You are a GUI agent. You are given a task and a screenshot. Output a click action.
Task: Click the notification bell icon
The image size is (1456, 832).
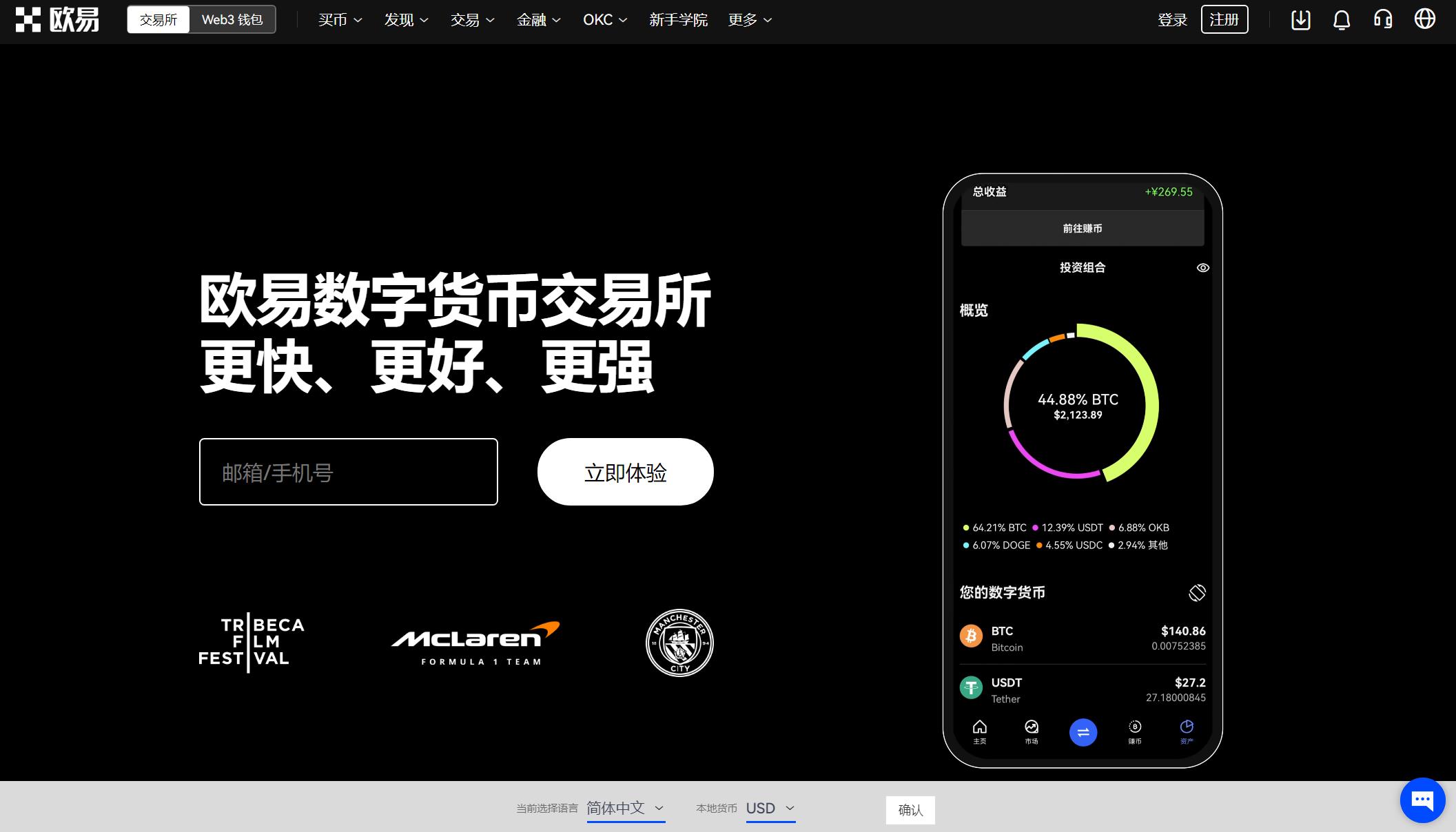pos(1342,19)
